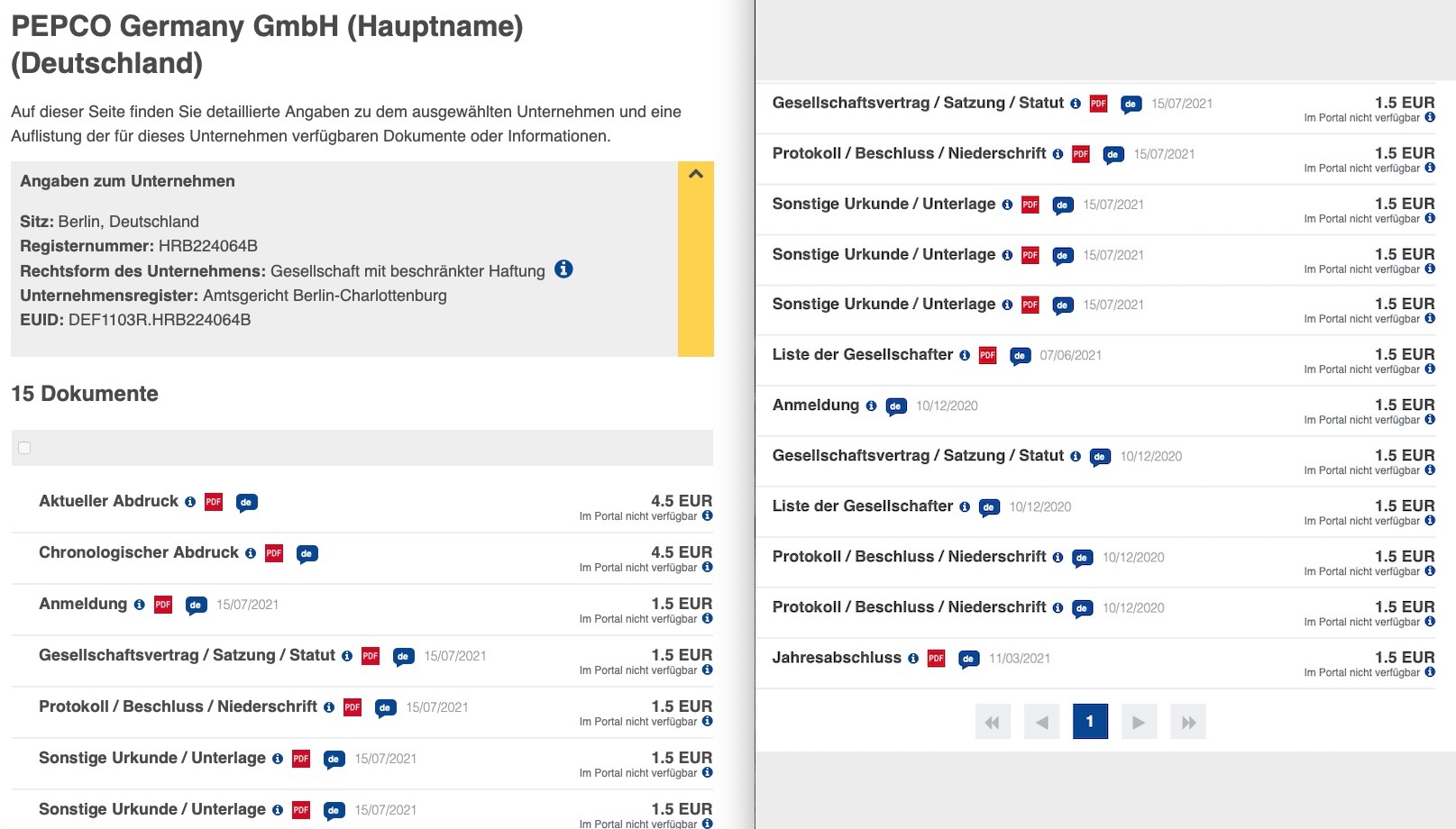Click the 'de' bubble for Anmeldung dated 10/12/2020

coord(895,406)
